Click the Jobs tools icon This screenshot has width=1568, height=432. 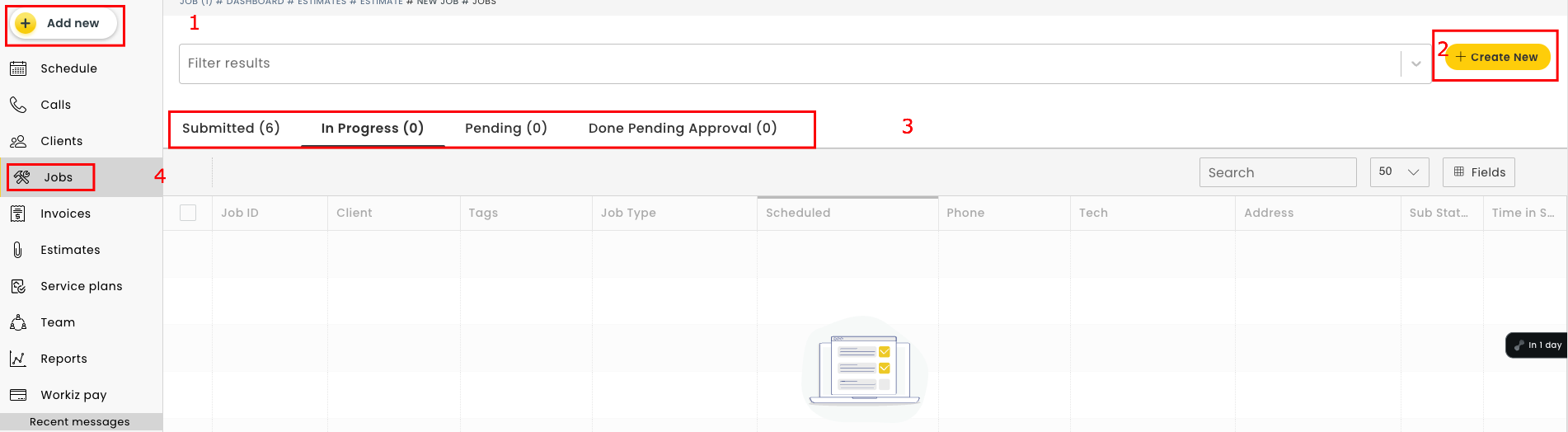click(x=22, y=177)
